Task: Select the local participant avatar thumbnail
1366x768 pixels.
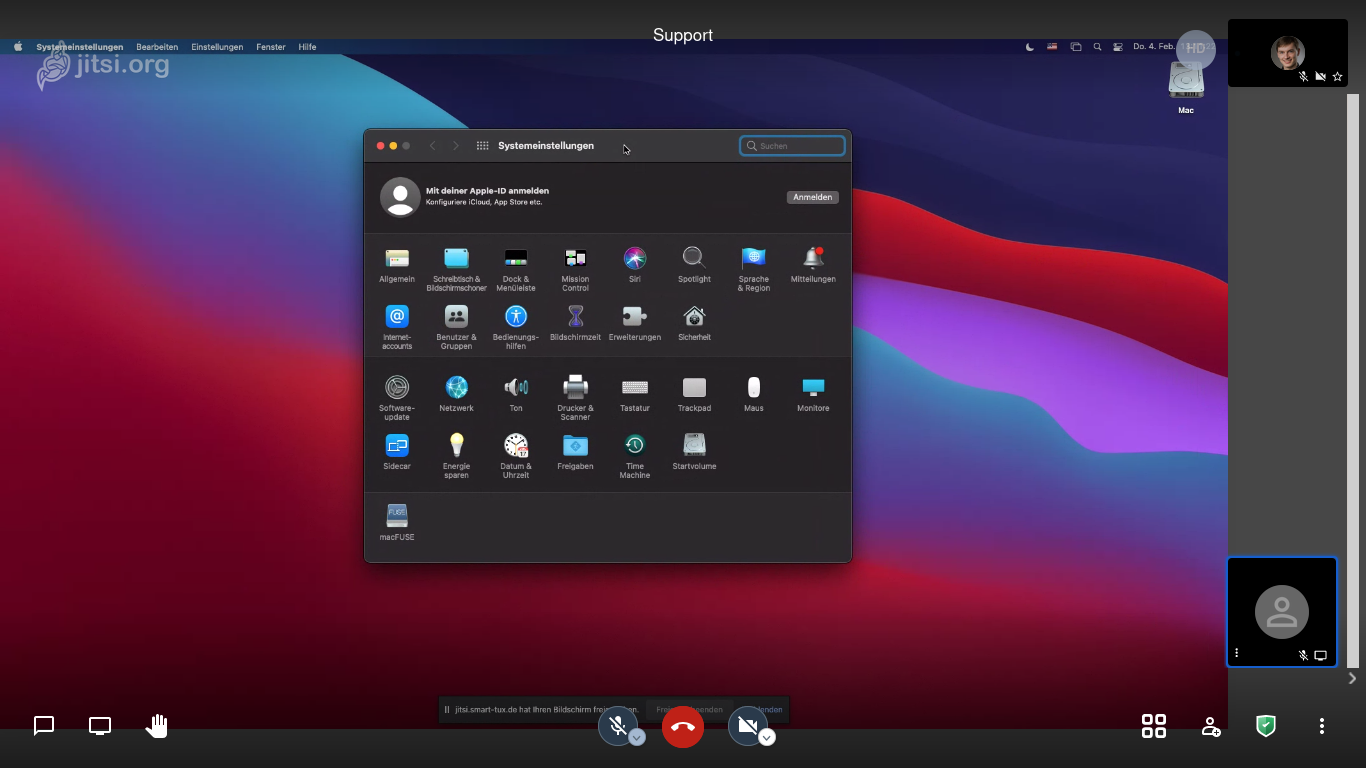Action: pyautogui.click(x=1282, y=612)
